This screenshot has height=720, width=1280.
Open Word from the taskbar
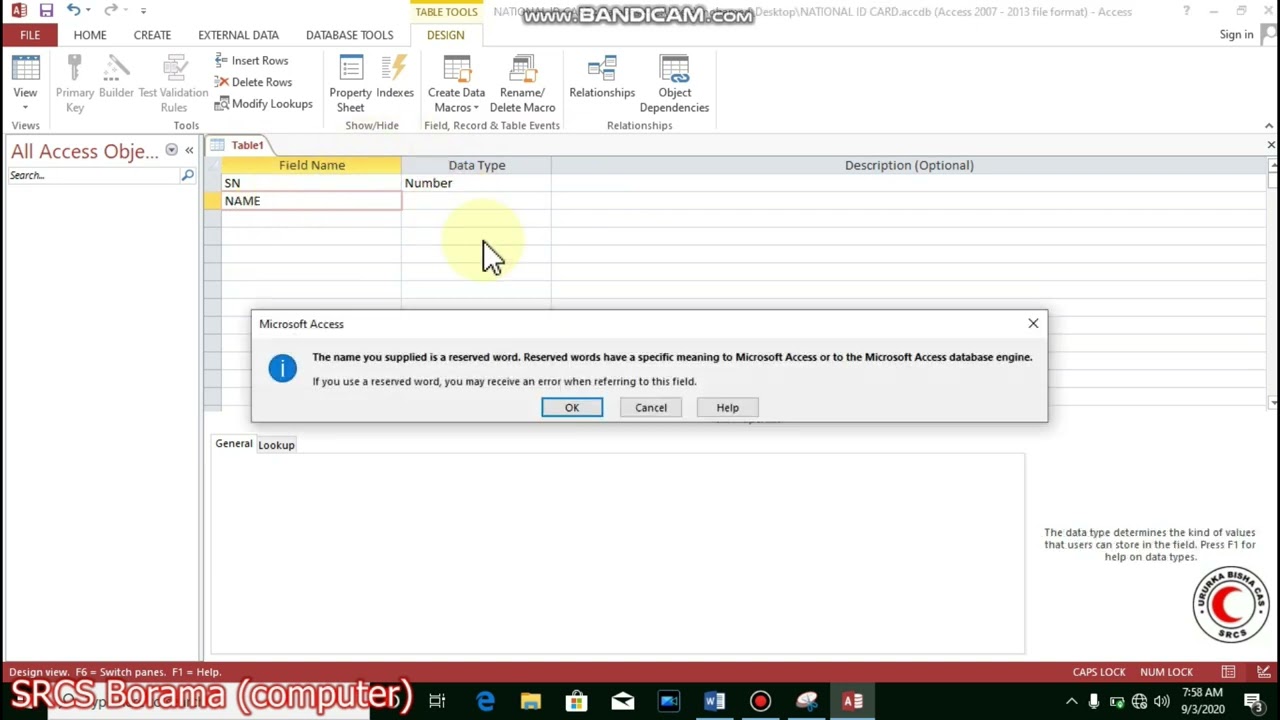click(714, 702)
